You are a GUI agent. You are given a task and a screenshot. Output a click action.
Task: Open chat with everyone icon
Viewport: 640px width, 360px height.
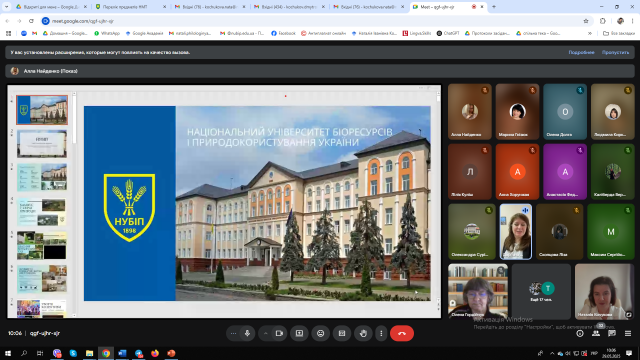tap(612, 333)
